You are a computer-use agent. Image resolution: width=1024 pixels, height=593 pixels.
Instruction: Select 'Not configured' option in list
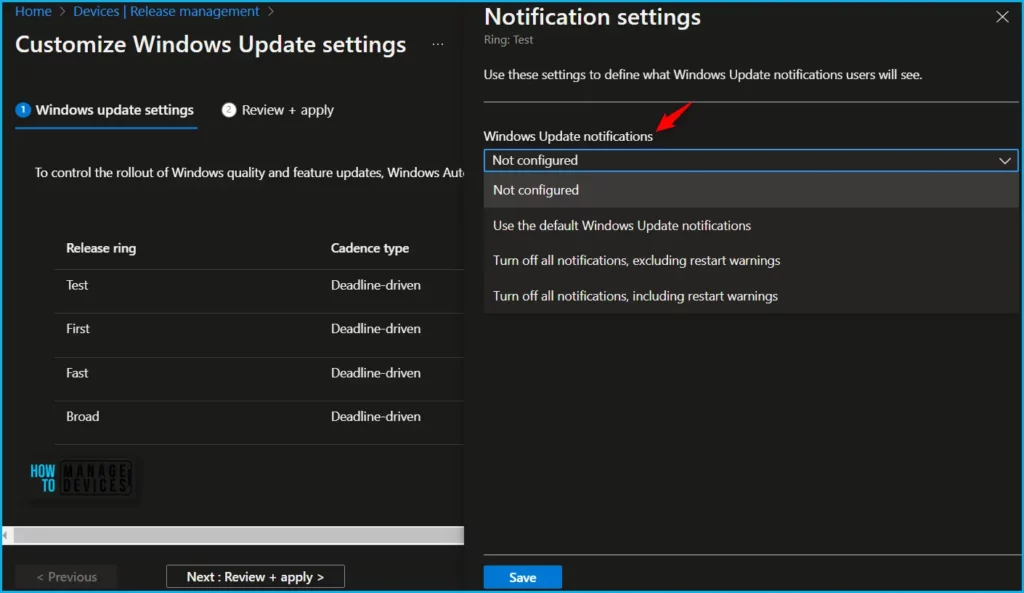(750, 190)
